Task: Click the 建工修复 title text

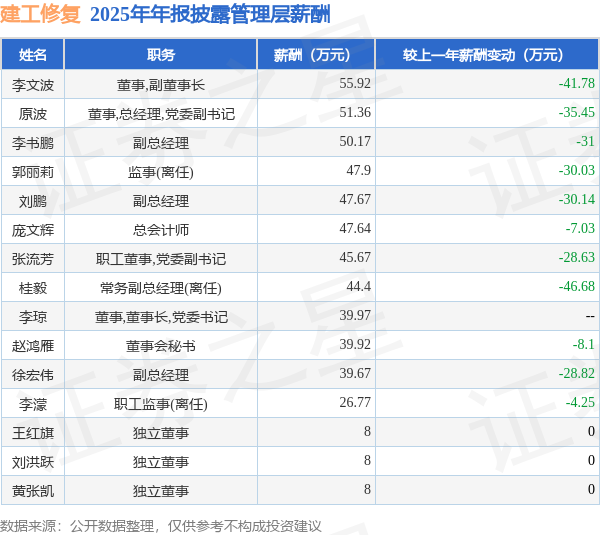Action: tap(40, 15)
